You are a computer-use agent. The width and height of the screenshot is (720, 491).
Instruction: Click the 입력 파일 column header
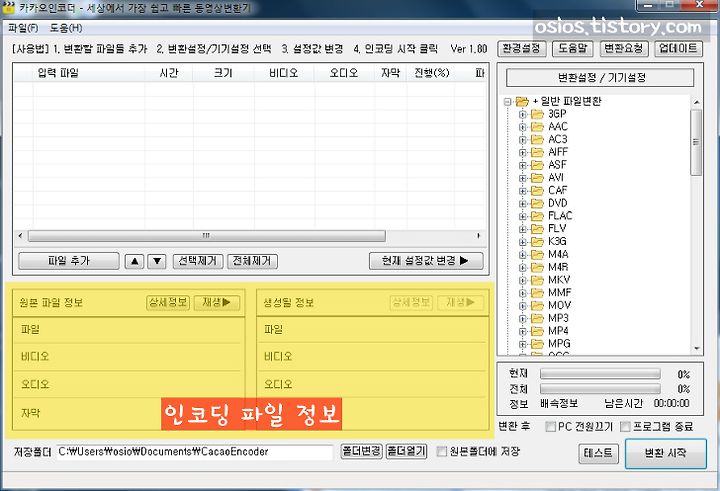(89, 73)
